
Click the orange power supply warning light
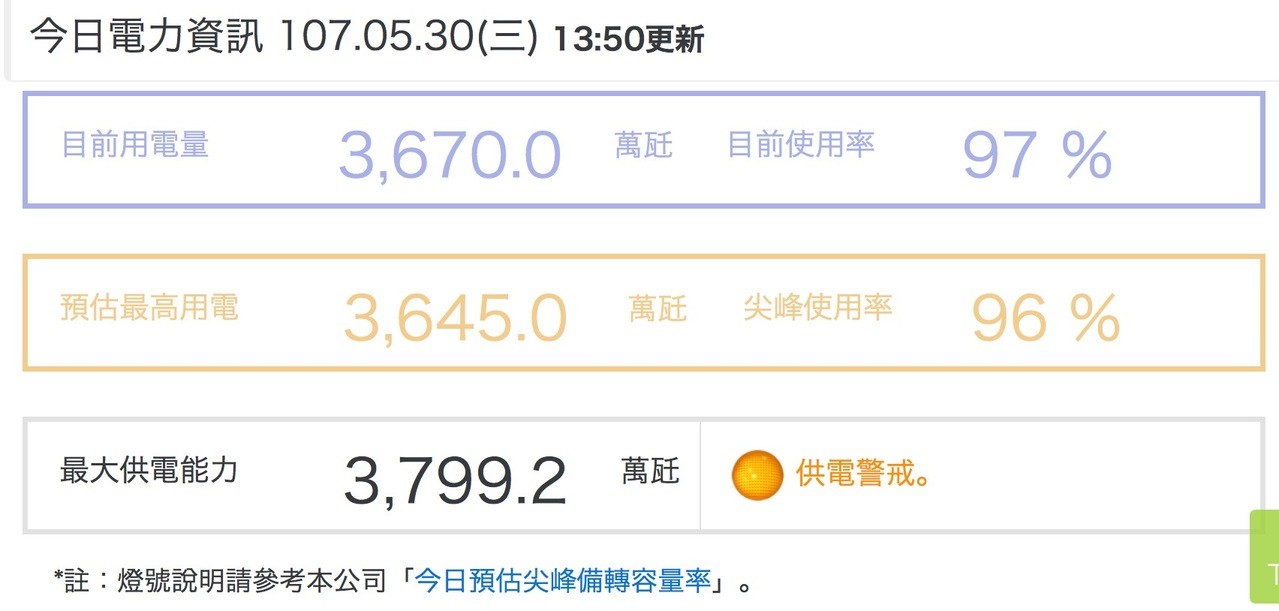tap(757, 474)
